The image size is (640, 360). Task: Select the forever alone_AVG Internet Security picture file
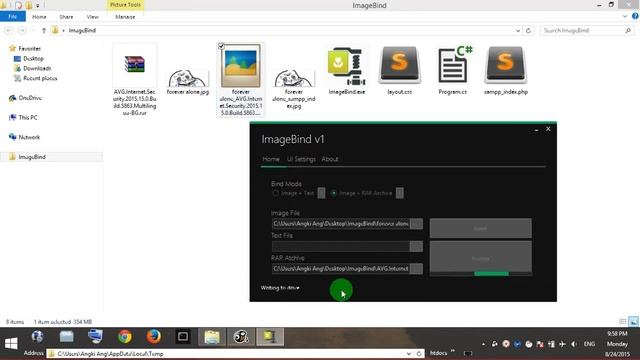tap(240, 80)
